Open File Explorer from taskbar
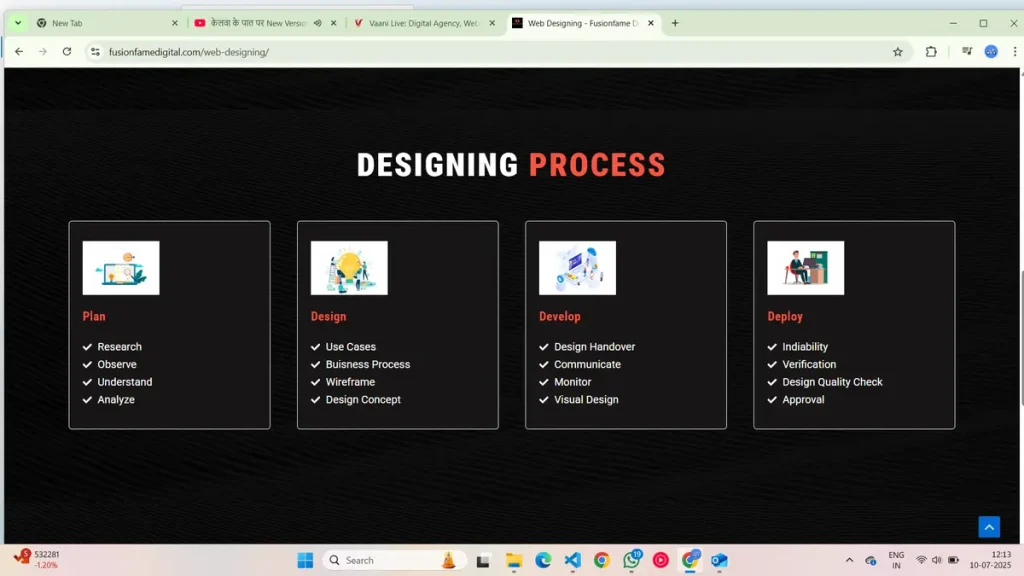Viewport: 1024px width, 576px height. point(514,560)
